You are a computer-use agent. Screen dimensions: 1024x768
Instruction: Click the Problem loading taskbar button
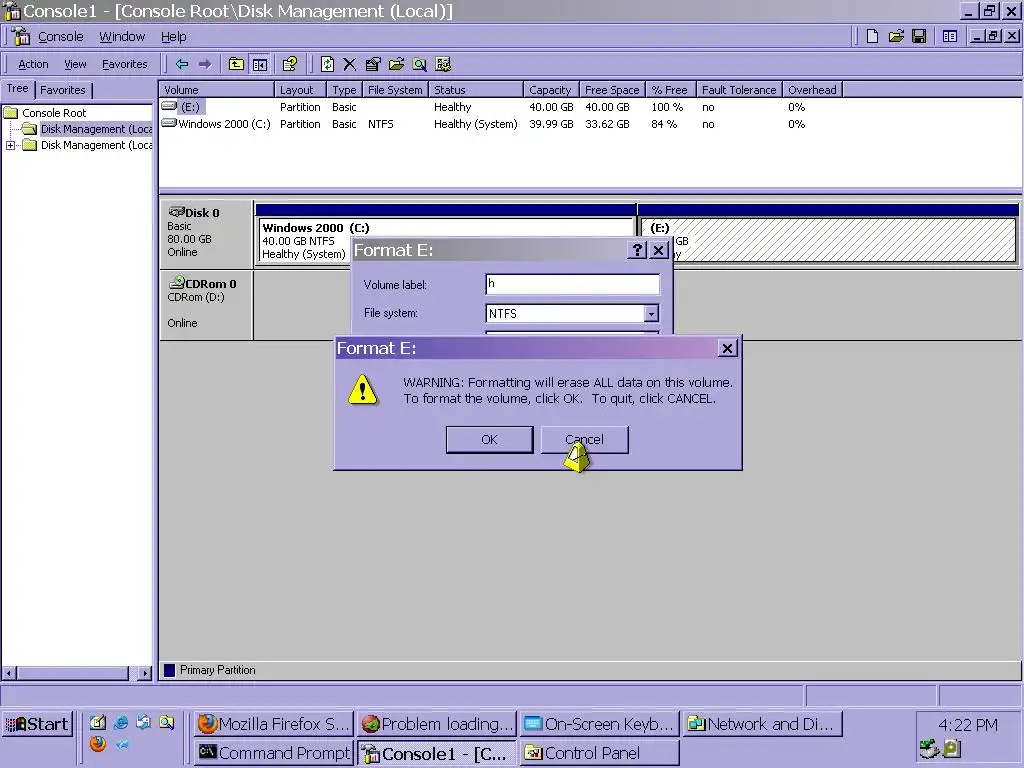tap(437, 724)
